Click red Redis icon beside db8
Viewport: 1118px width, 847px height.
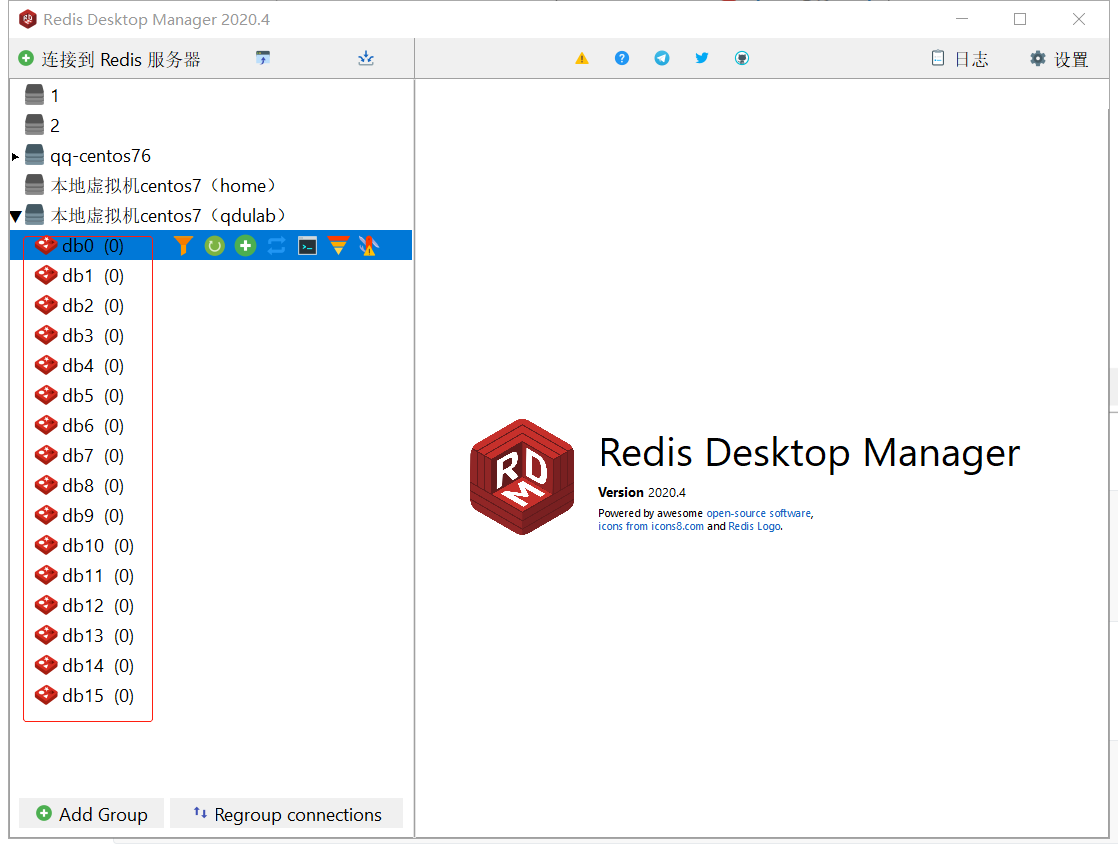[x=46, y=484]
